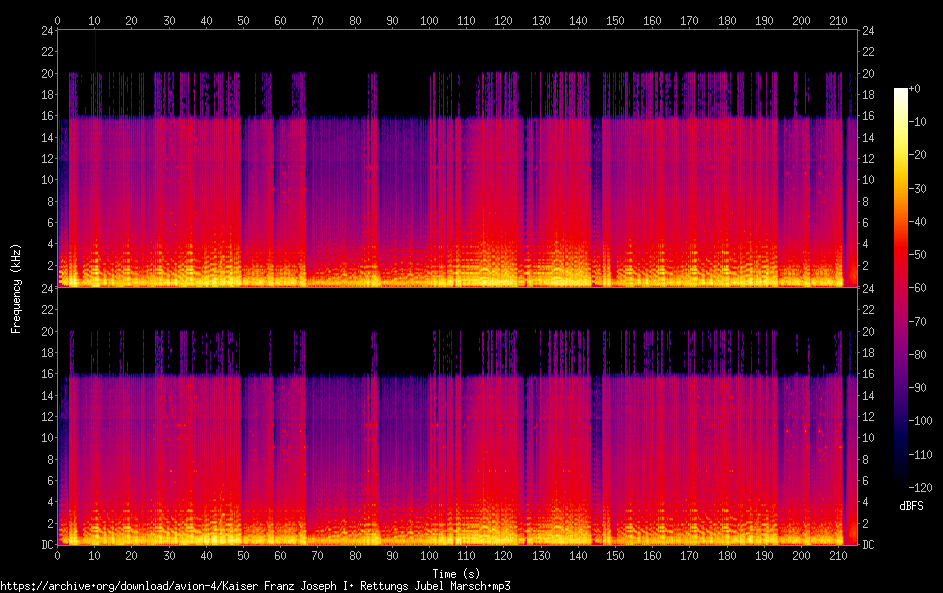Click the "0" tick on the upper time axis
The width and height of the screenshot is (943, 593).
coord(57,20)
